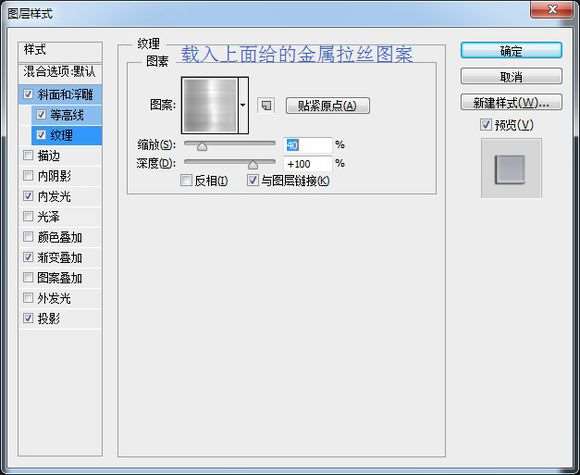Click the 缩放 scale slider handle

pyautogui.click(x=202, y=147)
